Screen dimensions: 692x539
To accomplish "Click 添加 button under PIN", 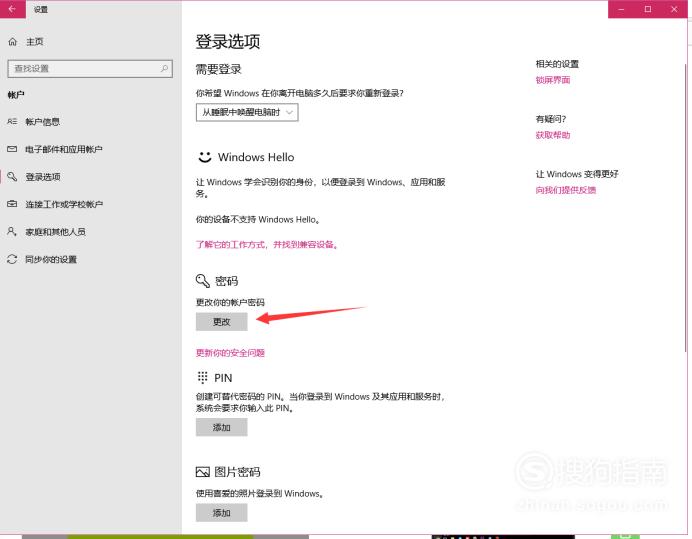I will pyautogui.click(x=222, y=427).
